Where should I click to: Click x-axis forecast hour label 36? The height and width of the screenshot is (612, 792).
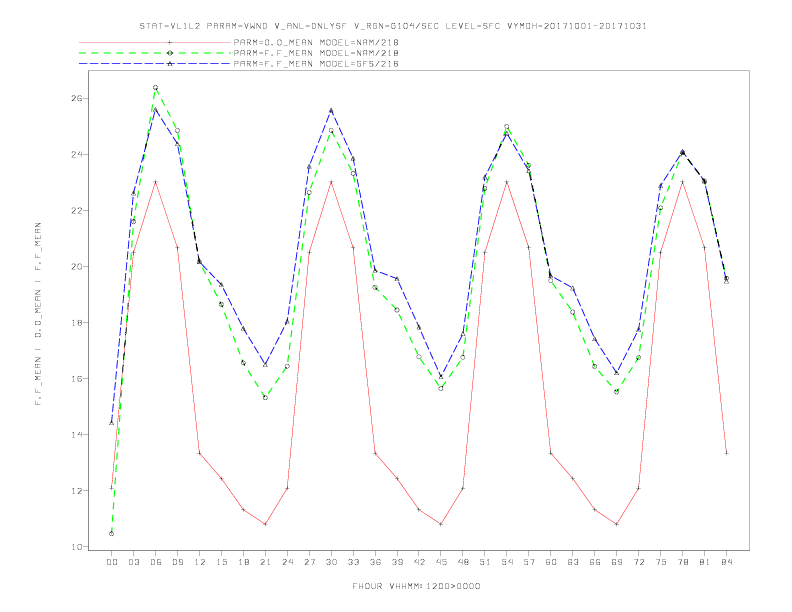pyautogui.click(x=375, y=562)
